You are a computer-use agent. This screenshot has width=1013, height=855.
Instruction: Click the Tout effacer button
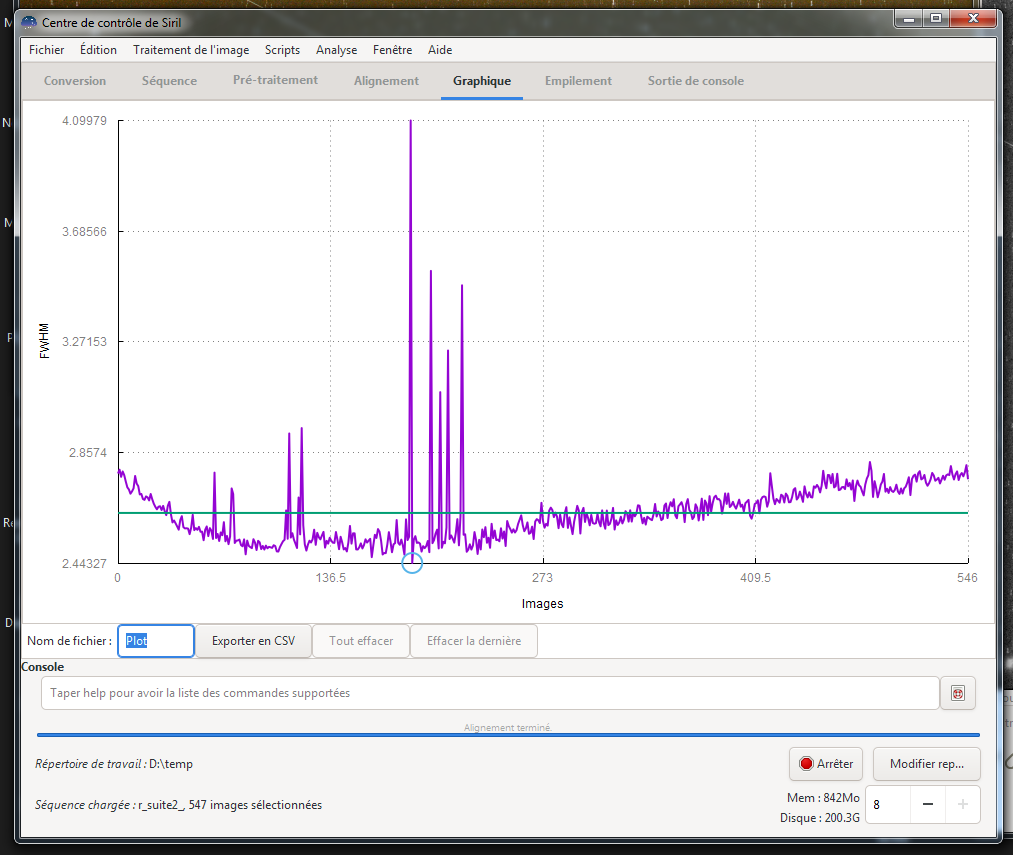pyautogui.click(x=361, y=641)
